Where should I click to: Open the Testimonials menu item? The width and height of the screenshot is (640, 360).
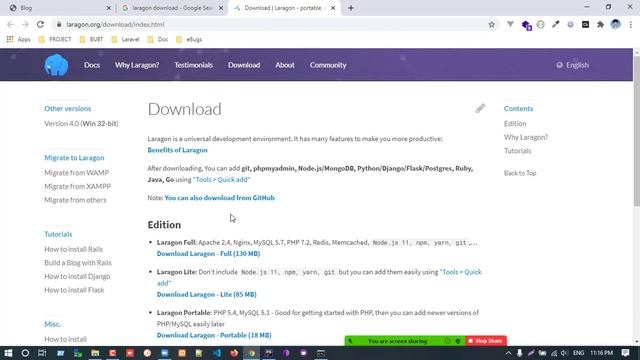193,65
